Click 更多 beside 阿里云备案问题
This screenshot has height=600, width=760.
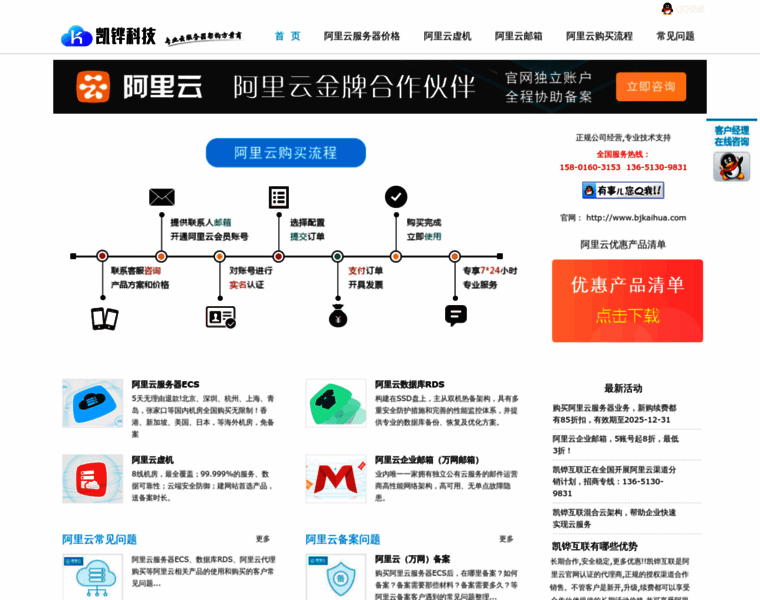click(506, 539)
